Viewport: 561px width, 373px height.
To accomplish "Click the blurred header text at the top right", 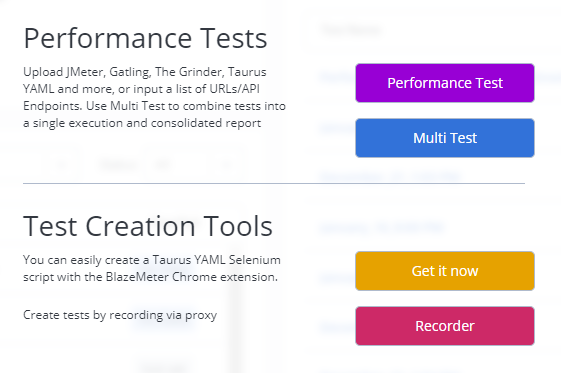I will 351,30.
